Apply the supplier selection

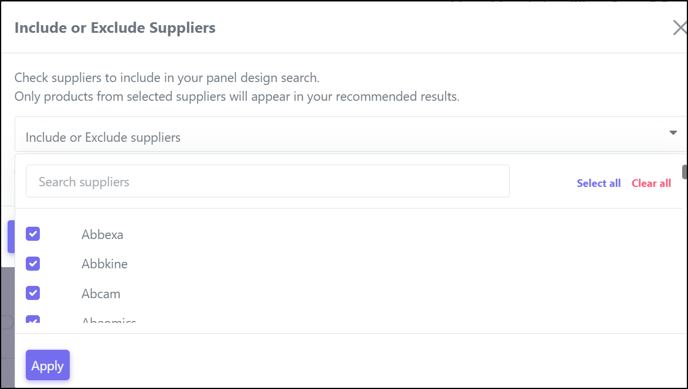[47, 365]
